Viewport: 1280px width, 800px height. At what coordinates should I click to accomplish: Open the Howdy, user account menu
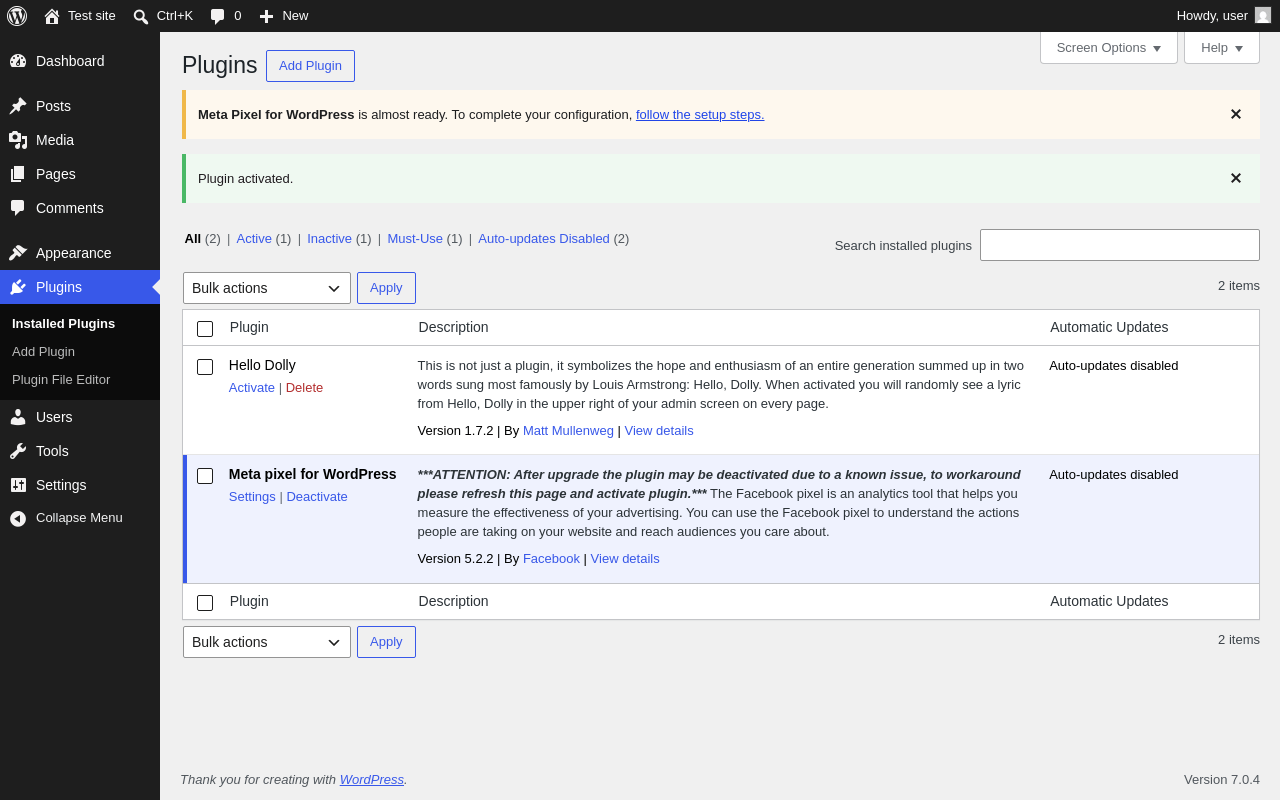coord(1224,16)
